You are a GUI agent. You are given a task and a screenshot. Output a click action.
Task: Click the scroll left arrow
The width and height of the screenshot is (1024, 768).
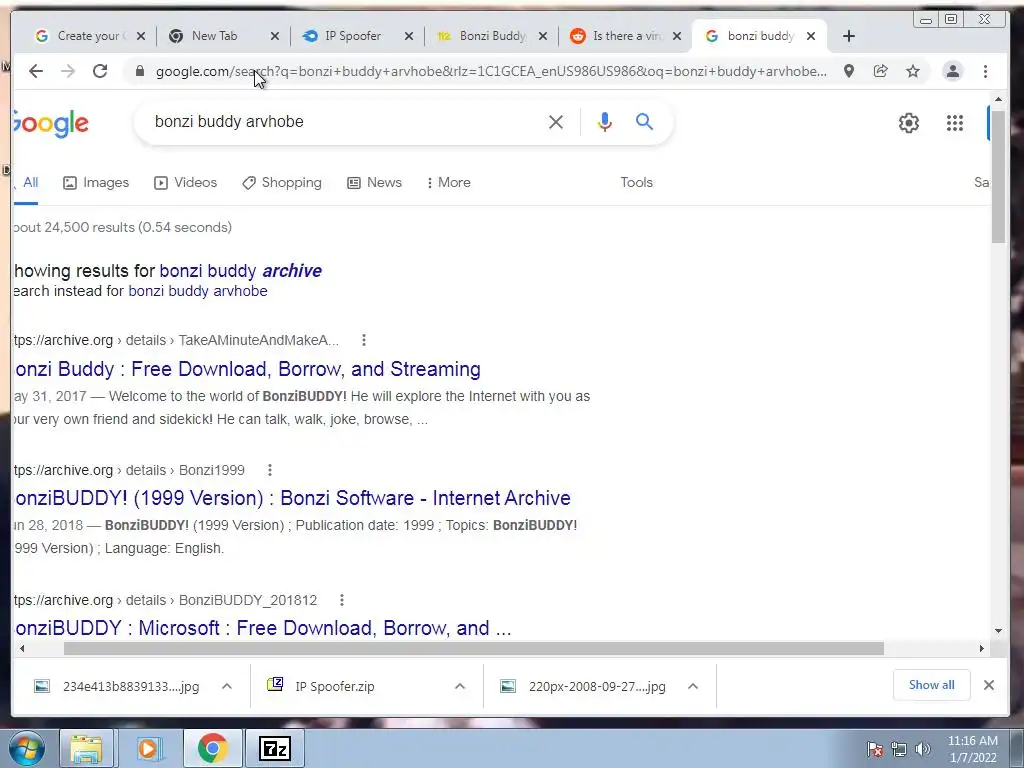(22, 648)
